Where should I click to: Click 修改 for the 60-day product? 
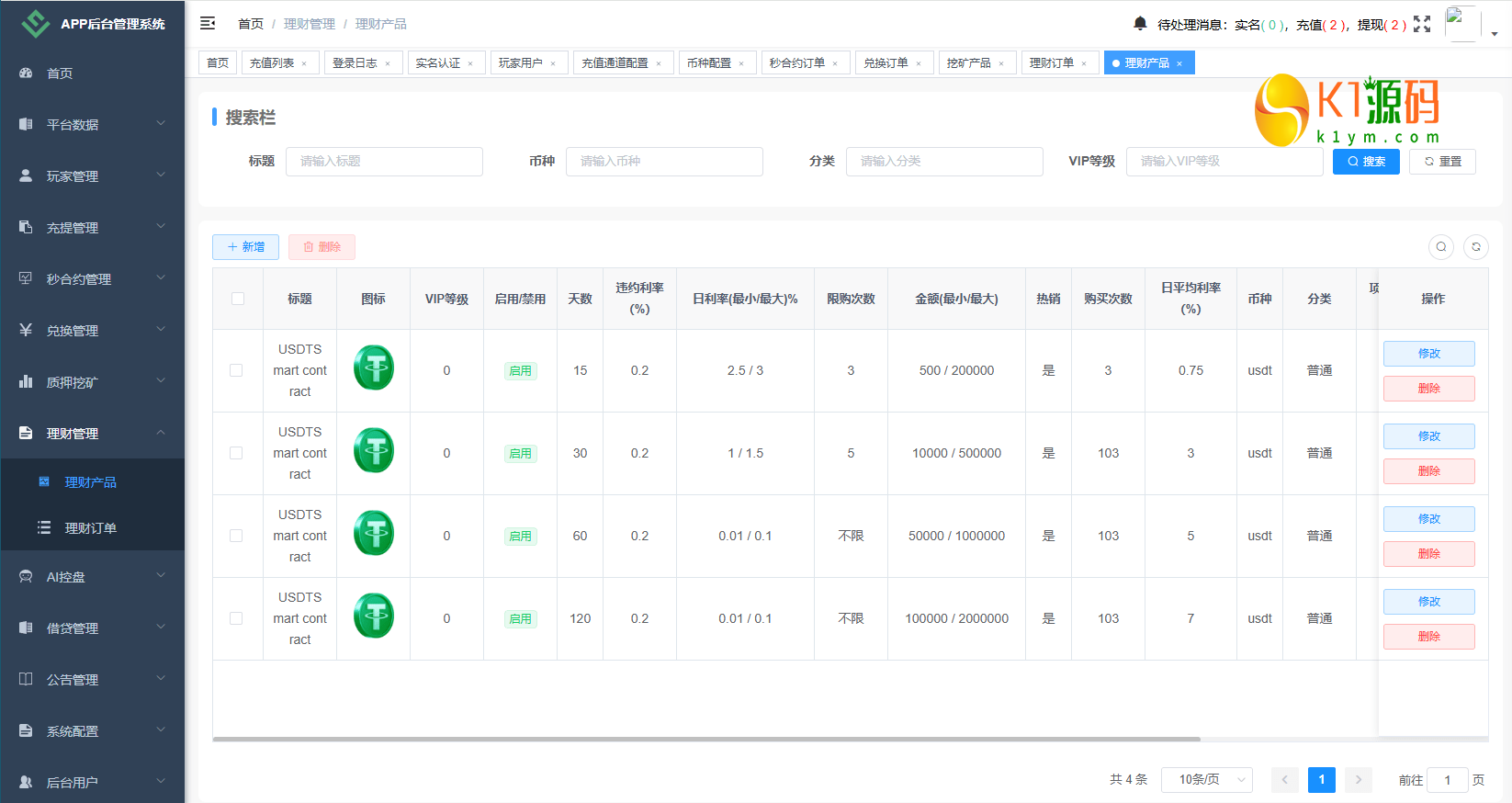[1429, 518]
